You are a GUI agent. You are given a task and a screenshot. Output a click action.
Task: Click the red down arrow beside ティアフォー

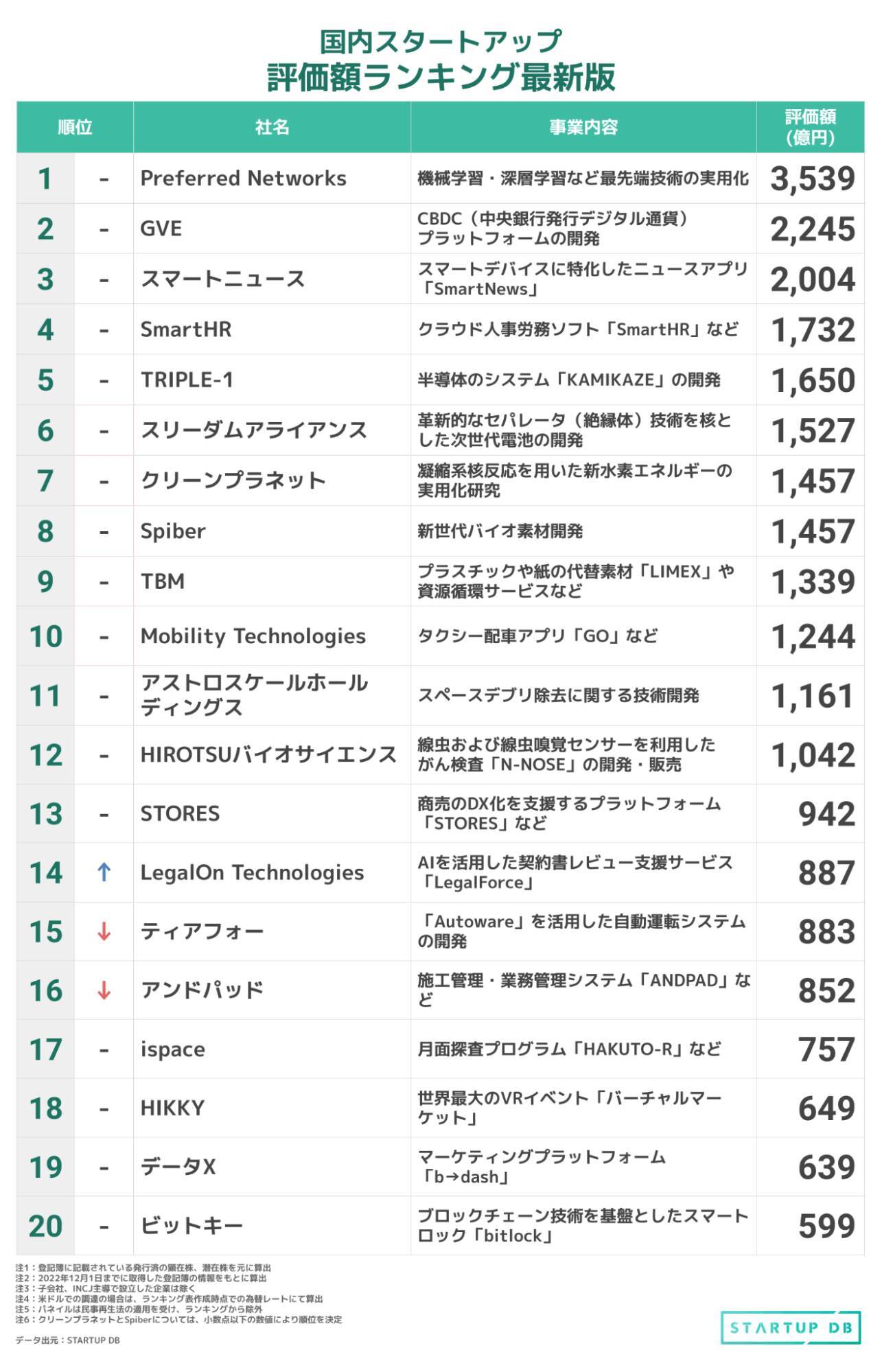pyautogui.click(x=104, y=931)
